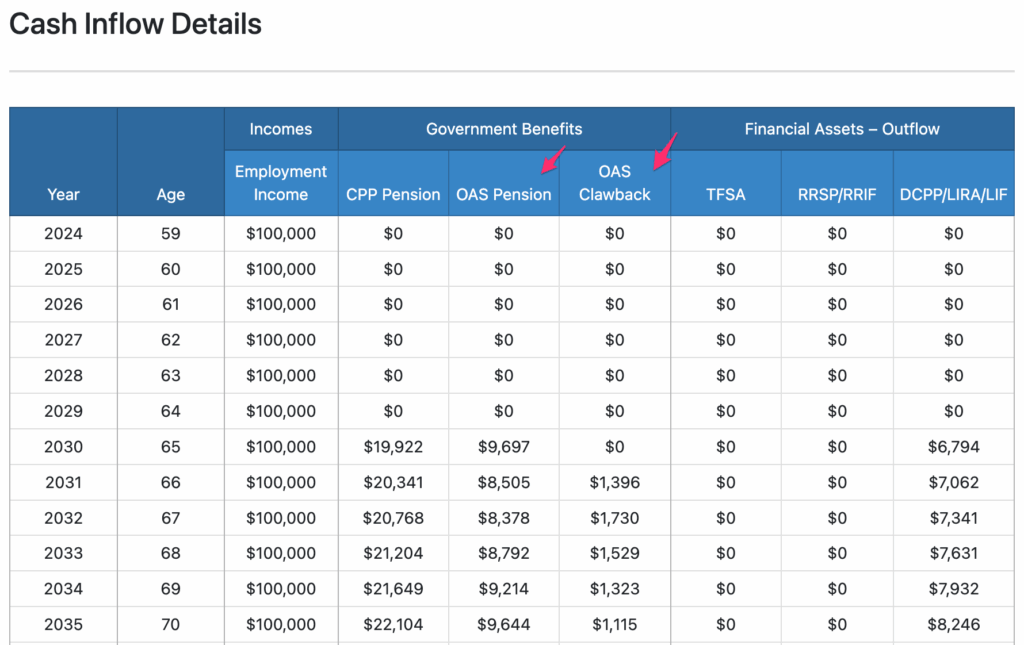Select the DCPP/LIRA/LIF column header
This screenshot has height=645, width=1024.
[x=953, y=194]
